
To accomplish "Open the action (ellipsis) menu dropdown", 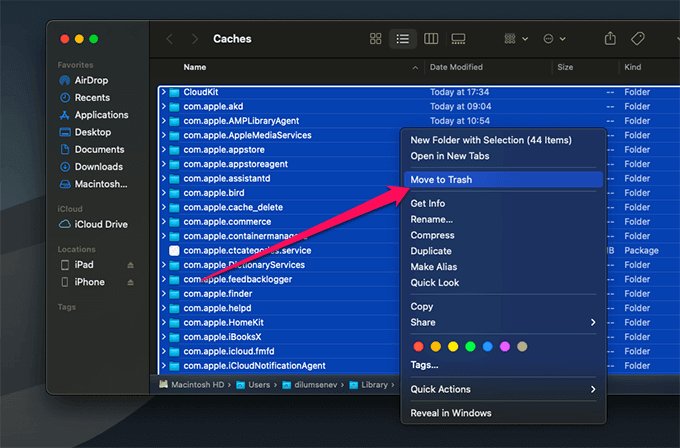I will [554, 39].
